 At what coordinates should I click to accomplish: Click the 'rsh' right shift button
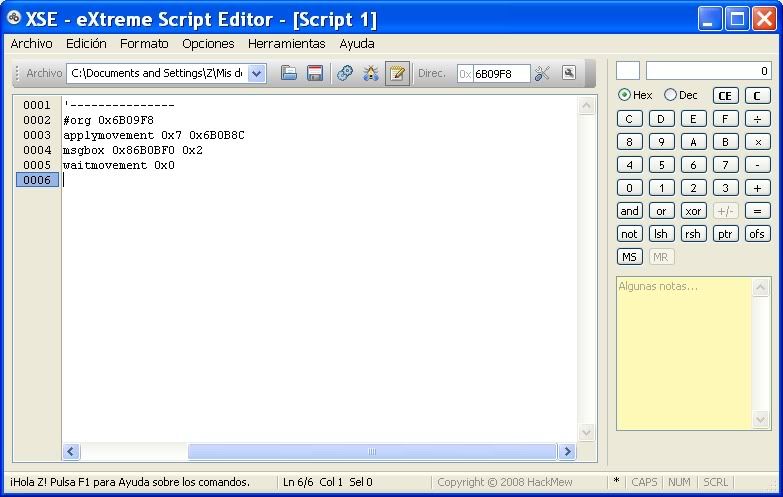point(693,234)
